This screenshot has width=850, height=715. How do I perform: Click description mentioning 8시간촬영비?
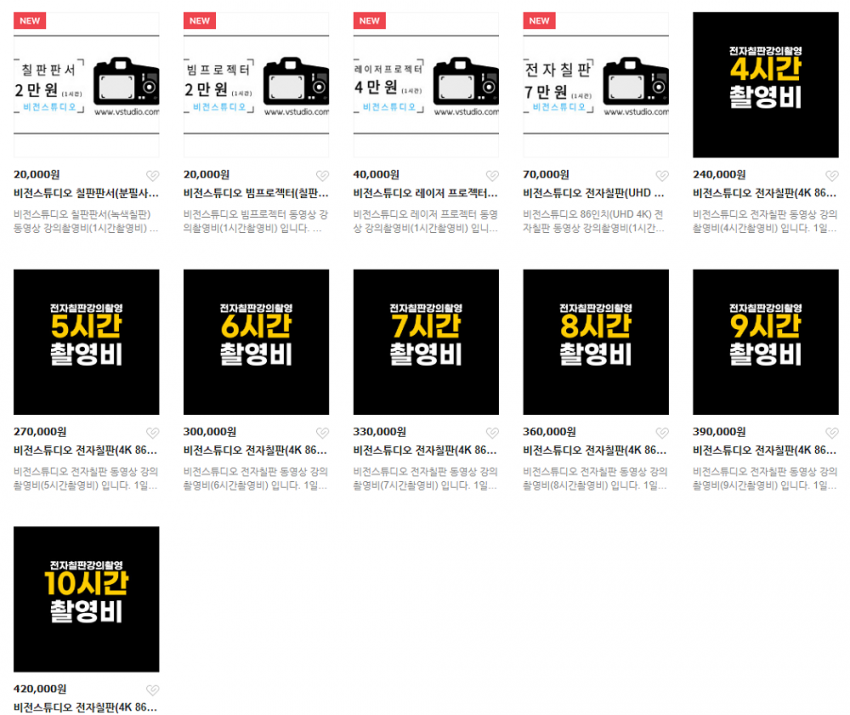point(595,478)
